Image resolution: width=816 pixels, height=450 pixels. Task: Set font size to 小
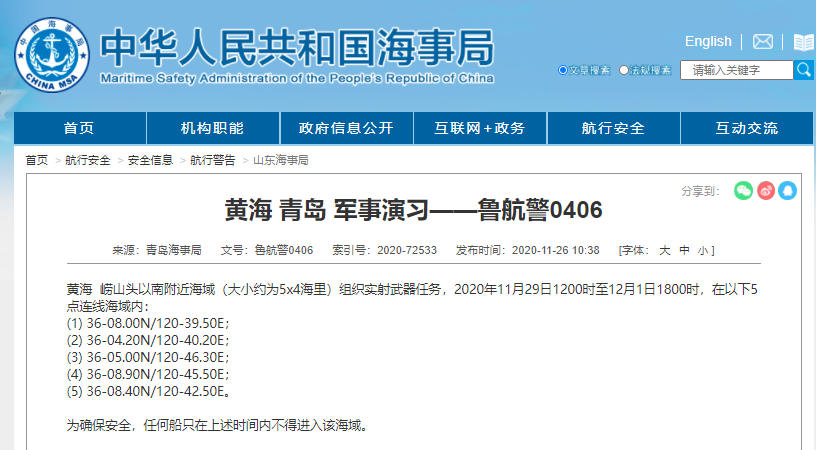[703, 251]
